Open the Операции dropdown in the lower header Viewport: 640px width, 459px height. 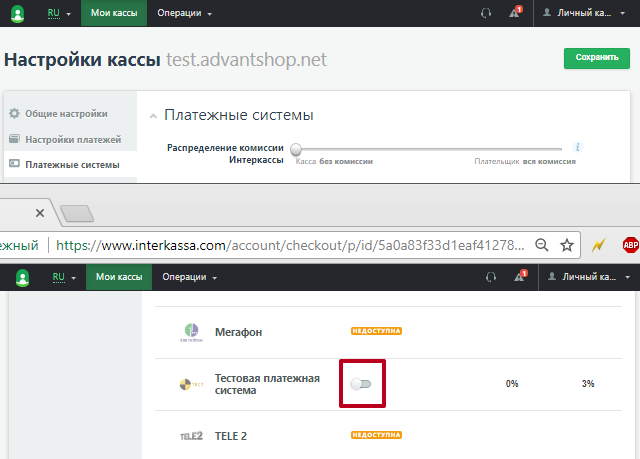point(189,277)
